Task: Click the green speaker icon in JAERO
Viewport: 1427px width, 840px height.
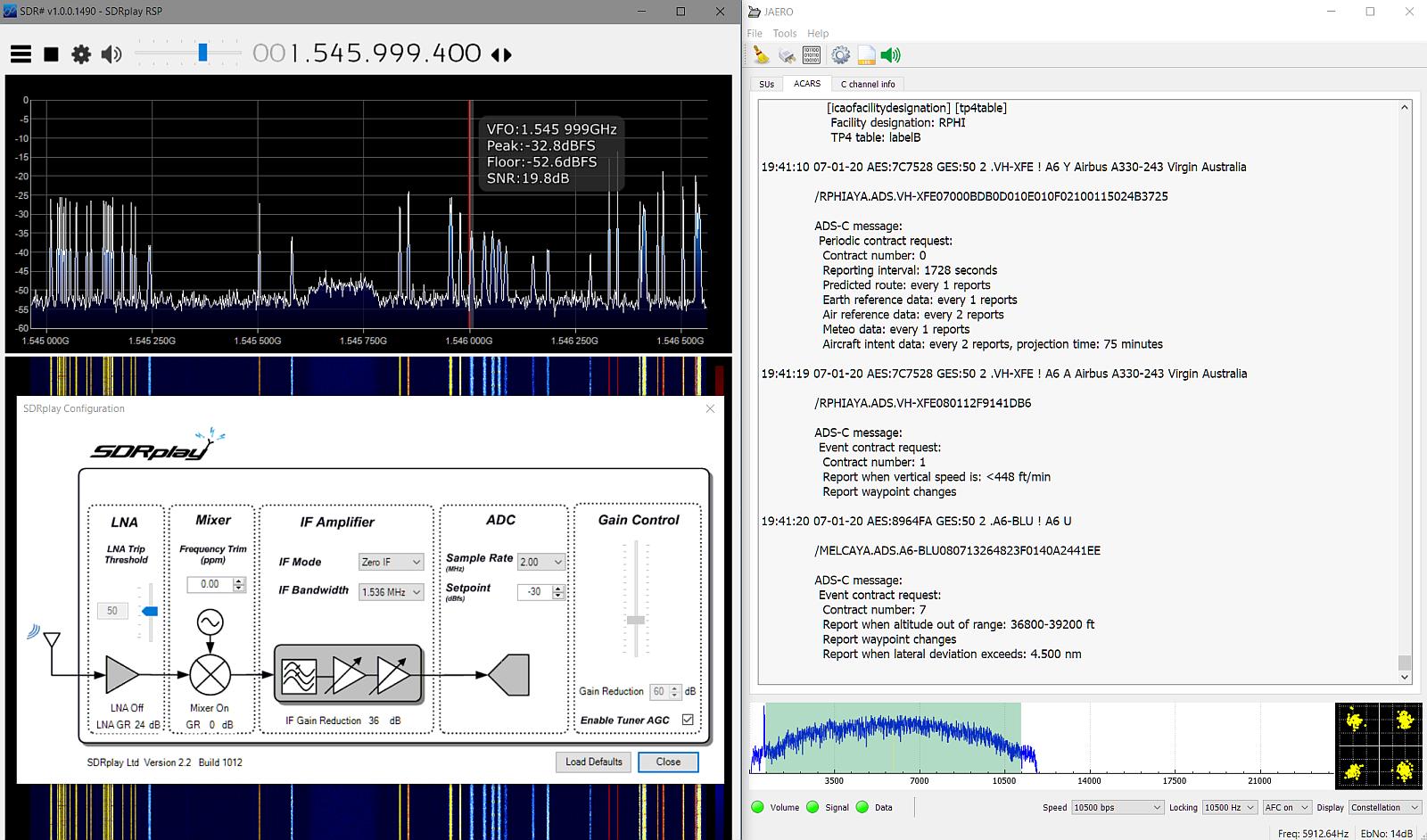Action: point(890,55)
